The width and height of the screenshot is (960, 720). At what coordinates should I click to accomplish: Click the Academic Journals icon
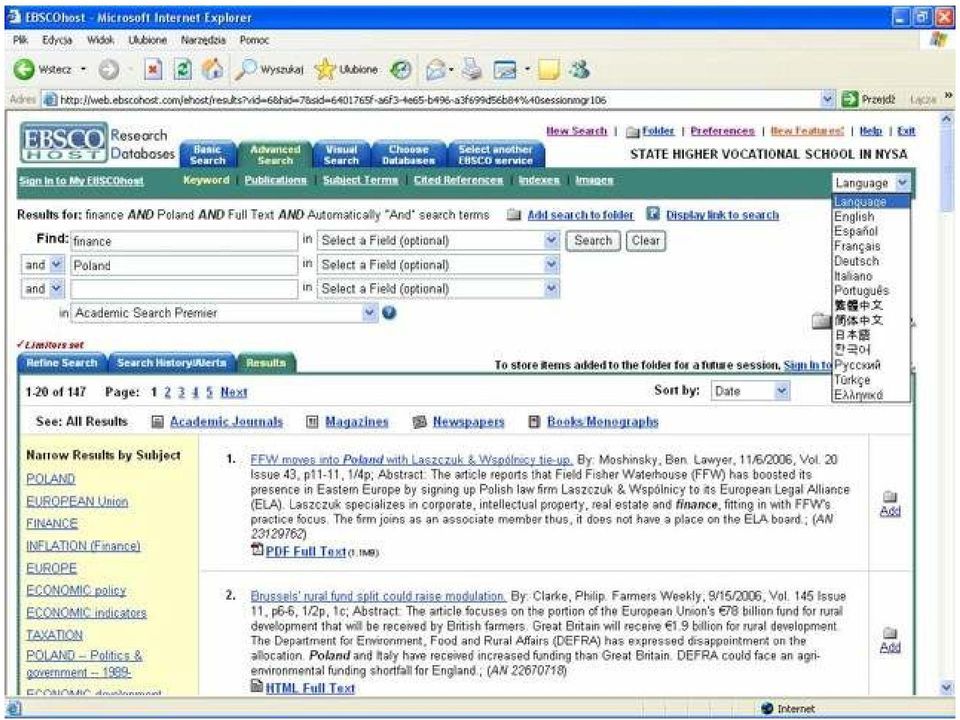(x=158, y=422)
